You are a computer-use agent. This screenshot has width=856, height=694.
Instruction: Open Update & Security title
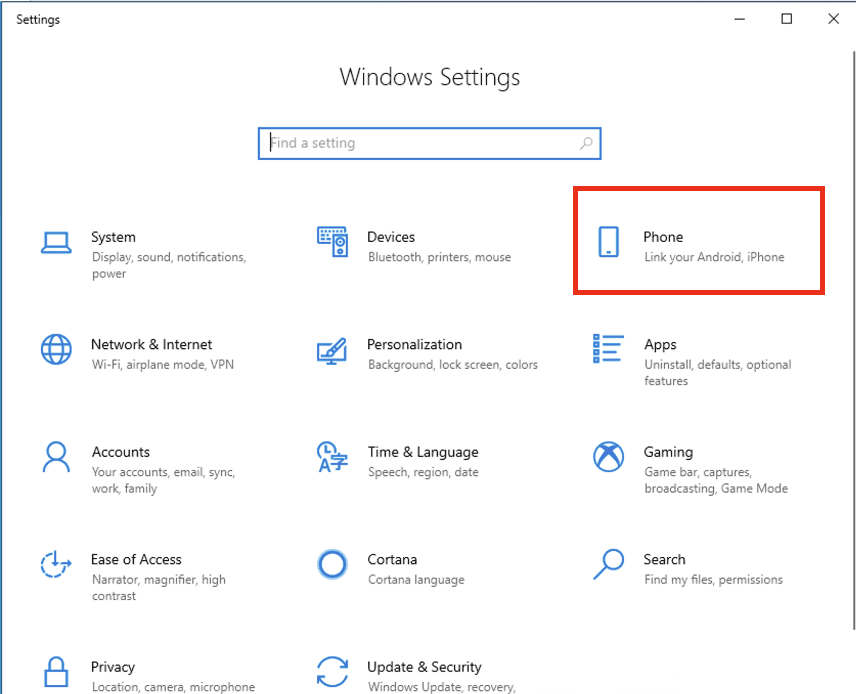point(424,667)
